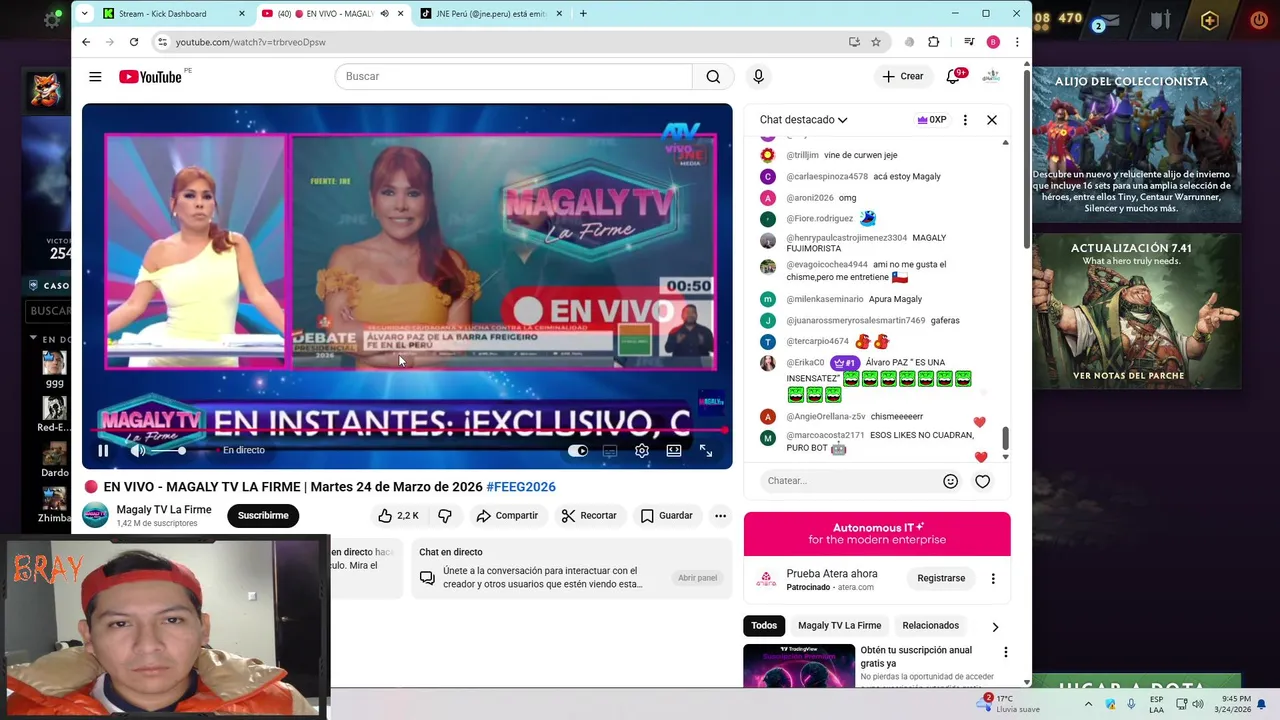
Task: Dislike the video with thumbs down
Action: click(445, 516)
